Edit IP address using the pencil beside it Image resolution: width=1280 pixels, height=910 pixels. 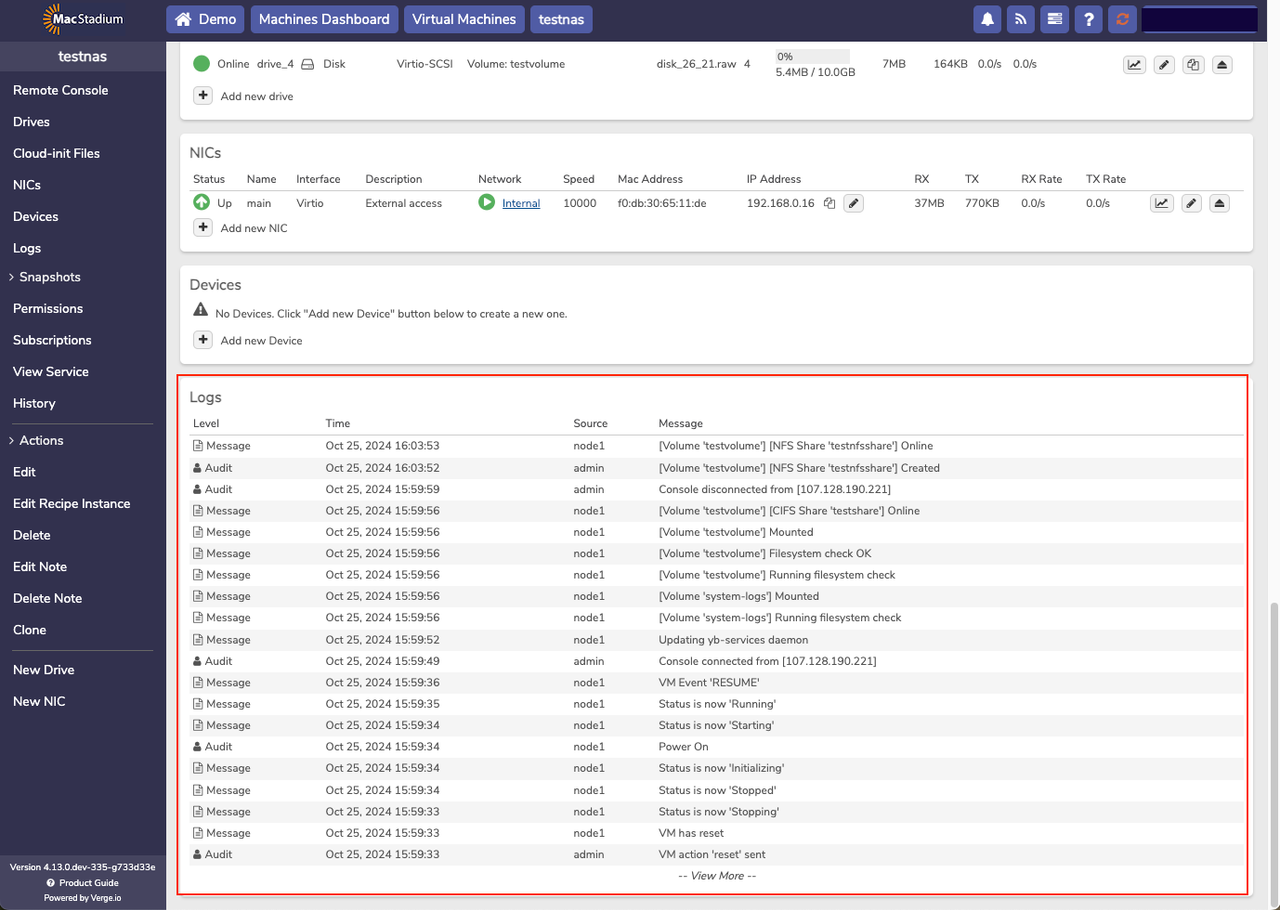(853, 203)
